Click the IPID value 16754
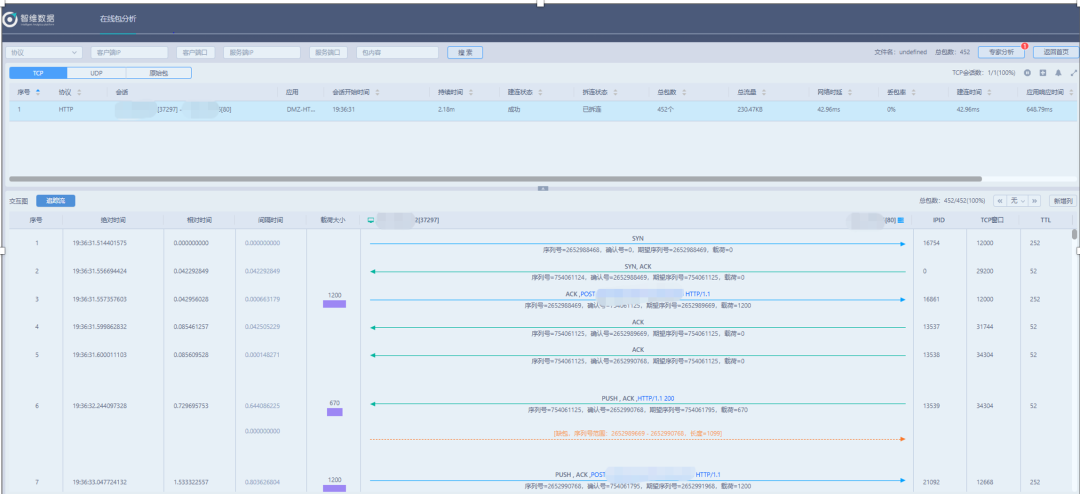 (931, 243)
